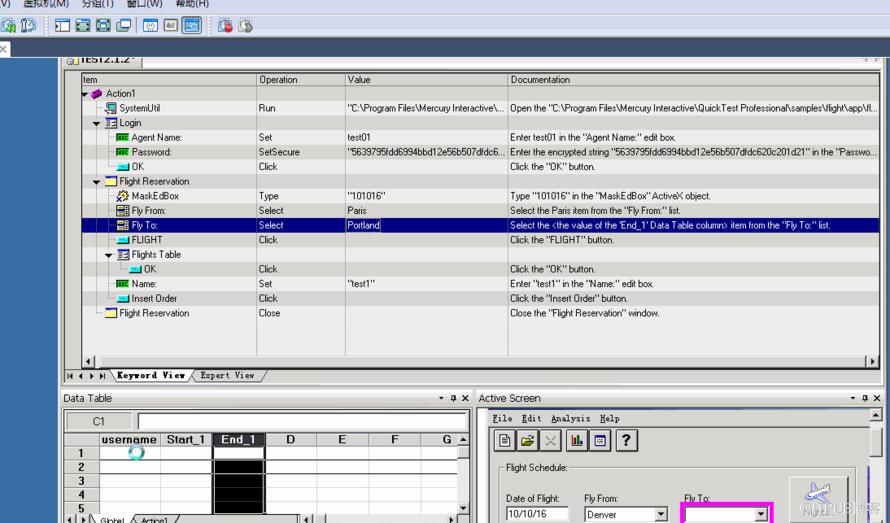890x523 pixels.
Task: Switch to the Expert View tab
Action: tap(227, 375)
